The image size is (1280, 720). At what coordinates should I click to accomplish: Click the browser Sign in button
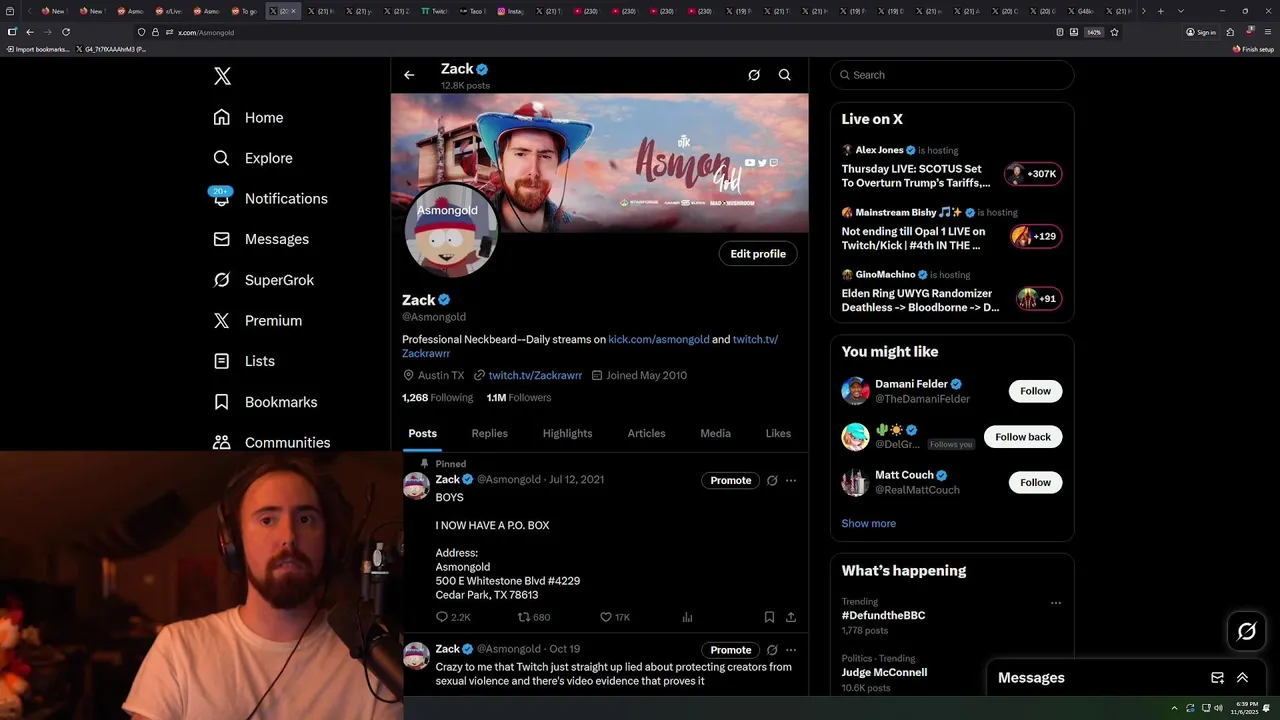[x=1201, y=32]
